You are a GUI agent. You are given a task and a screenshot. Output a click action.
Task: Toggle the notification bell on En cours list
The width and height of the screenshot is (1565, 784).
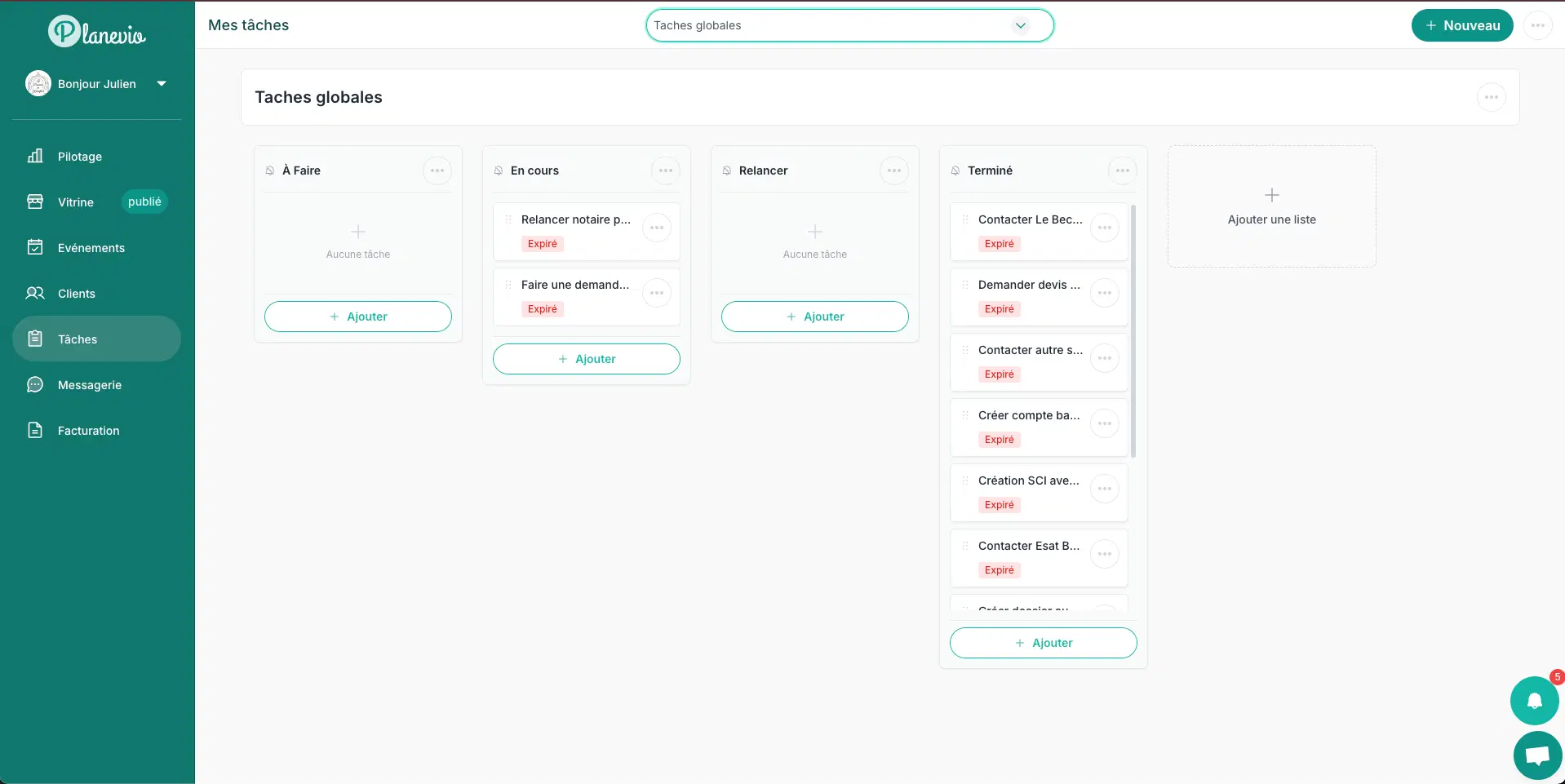tap(499, 171)
